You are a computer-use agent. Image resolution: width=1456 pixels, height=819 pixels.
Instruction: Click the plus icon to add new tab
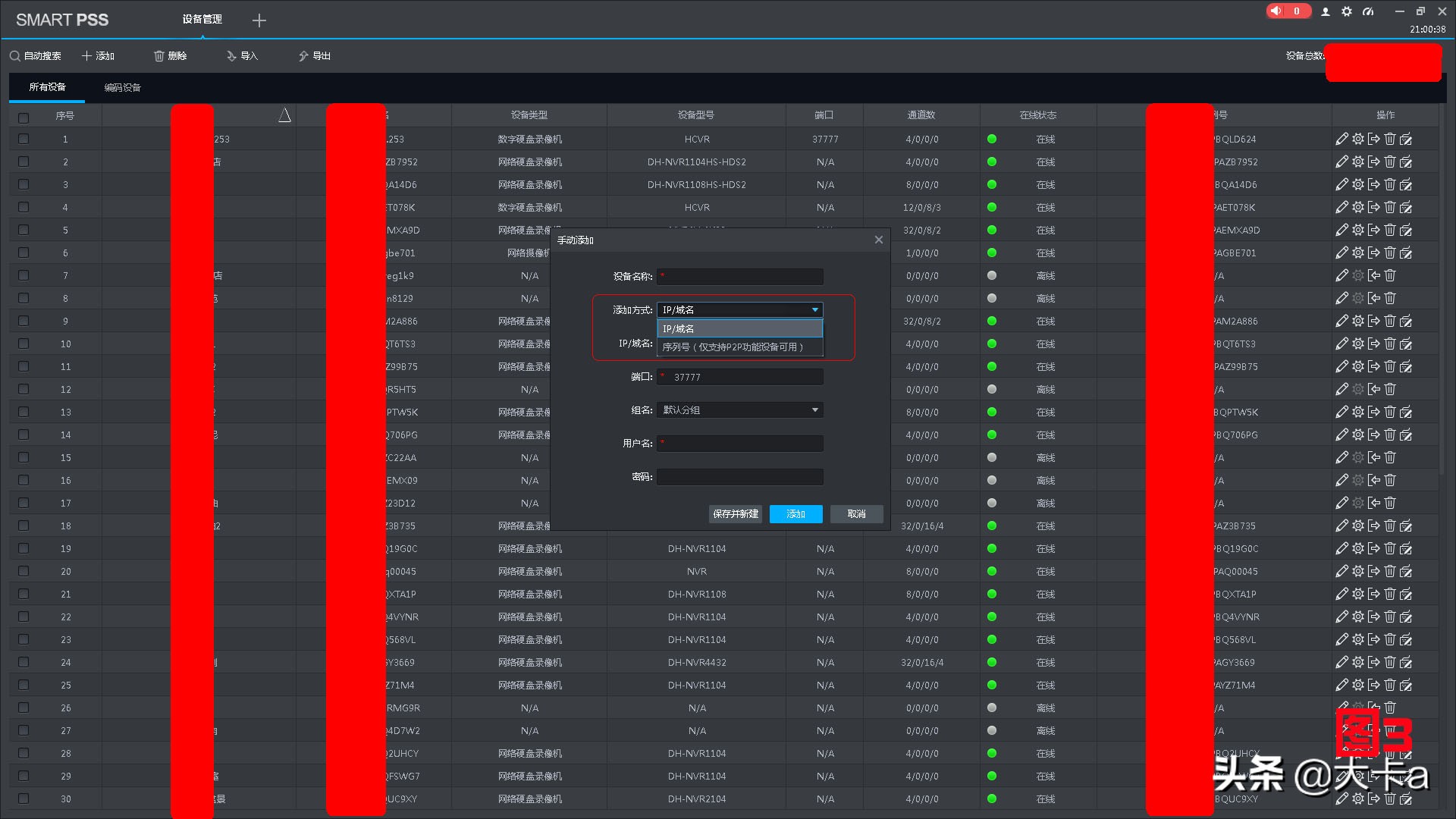tap(259, 20)
